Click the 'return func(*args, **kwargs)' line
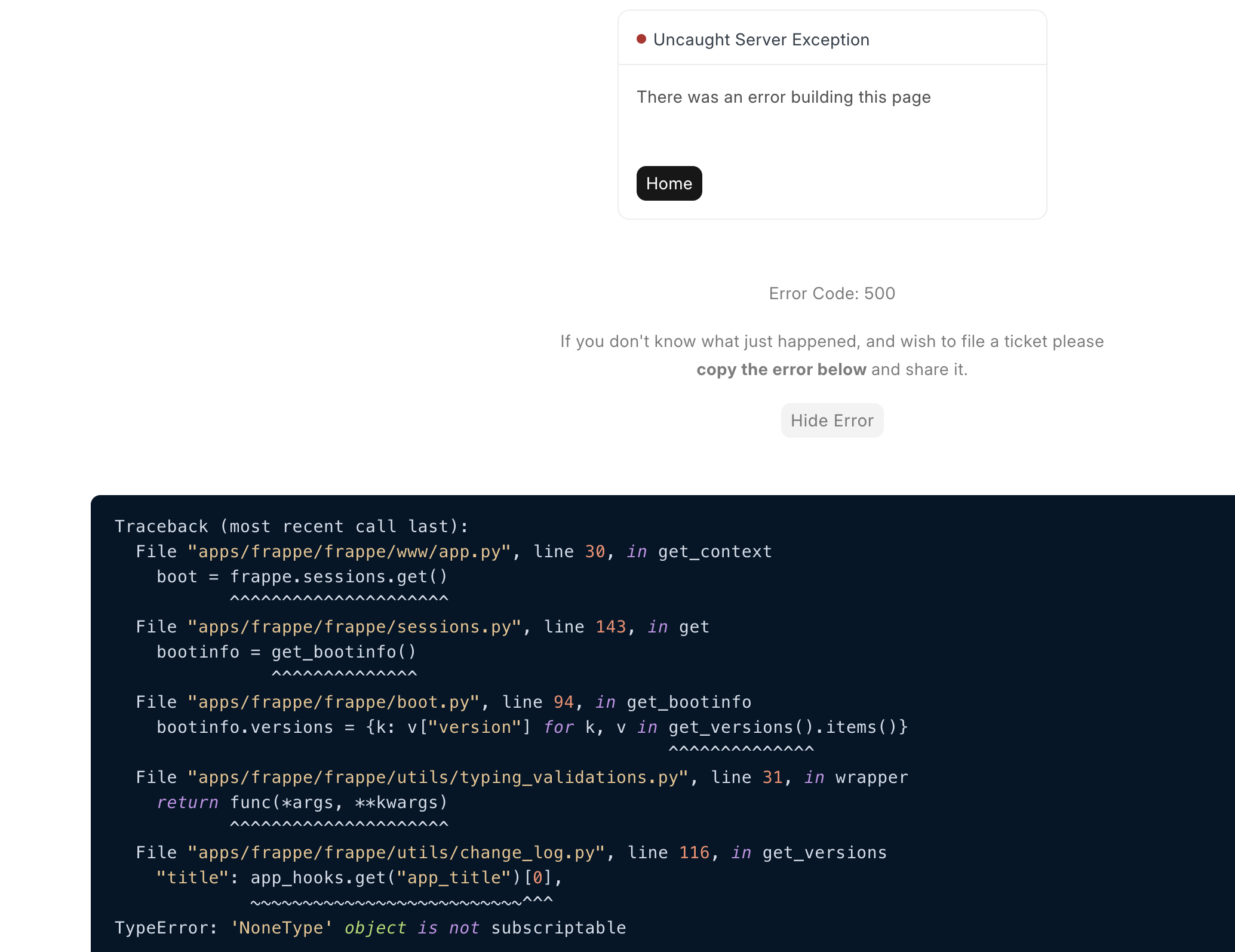The width and height of the screenshot is (1235, 952). pos(302,802)
